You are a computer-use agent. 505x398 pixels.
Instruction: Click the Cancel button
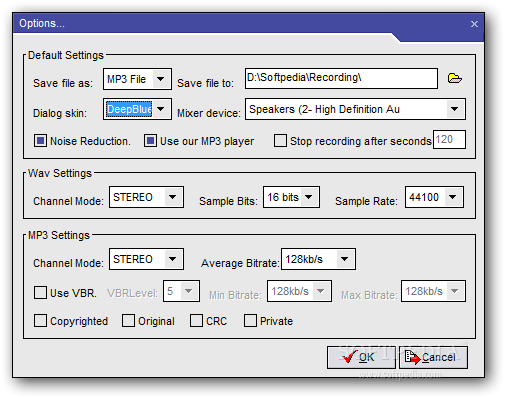point(433,357)
